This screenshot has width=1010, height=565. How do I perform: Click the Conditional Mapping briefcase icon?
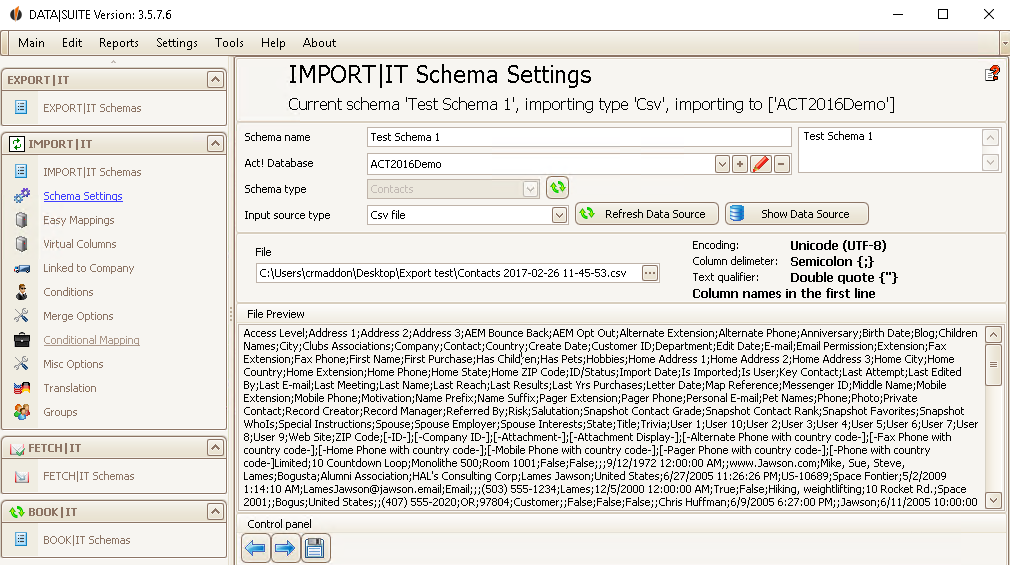coord(22,340)
